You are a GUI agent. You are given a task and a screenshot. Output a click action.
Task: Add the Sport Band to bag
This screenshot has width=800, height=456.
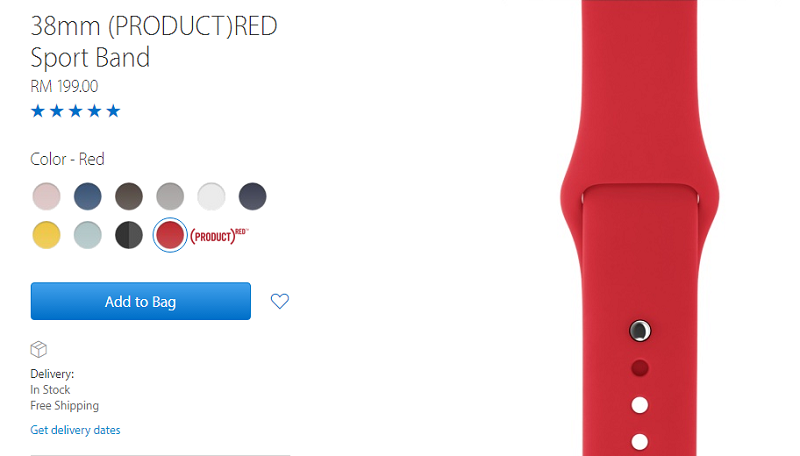point(141,301)
